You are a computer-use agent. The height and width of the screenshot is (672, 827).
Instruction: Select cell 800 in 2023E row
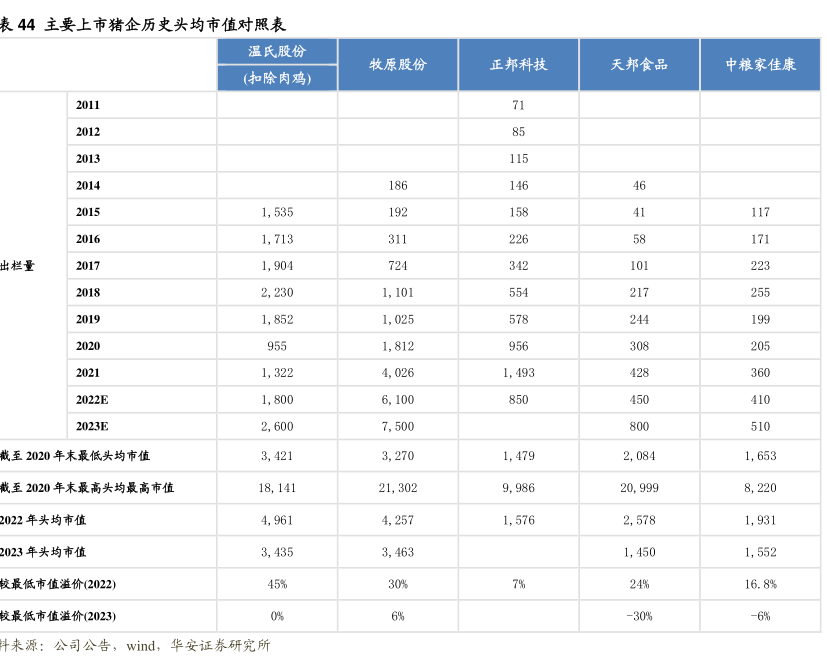(639, 426)
